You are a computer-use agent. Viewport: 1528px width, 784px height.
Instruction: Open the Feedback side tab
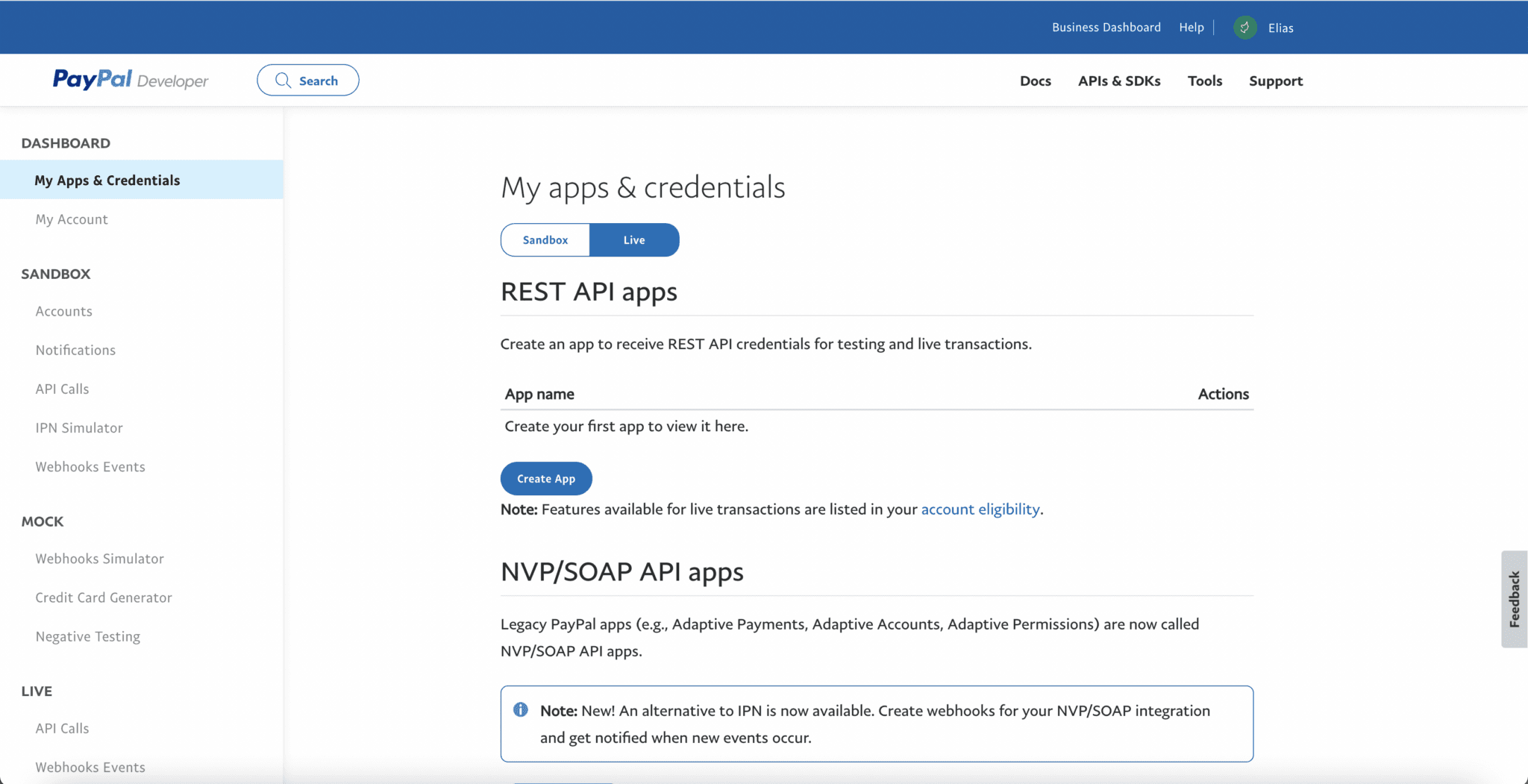[x=1515, y=599]
